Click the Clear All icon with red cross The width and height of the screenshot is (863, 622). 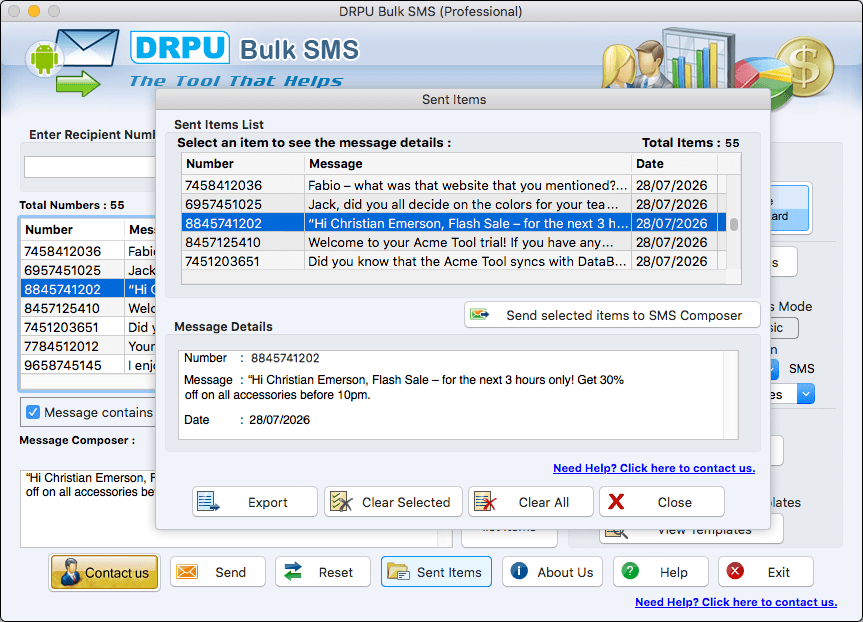point(485,501)
